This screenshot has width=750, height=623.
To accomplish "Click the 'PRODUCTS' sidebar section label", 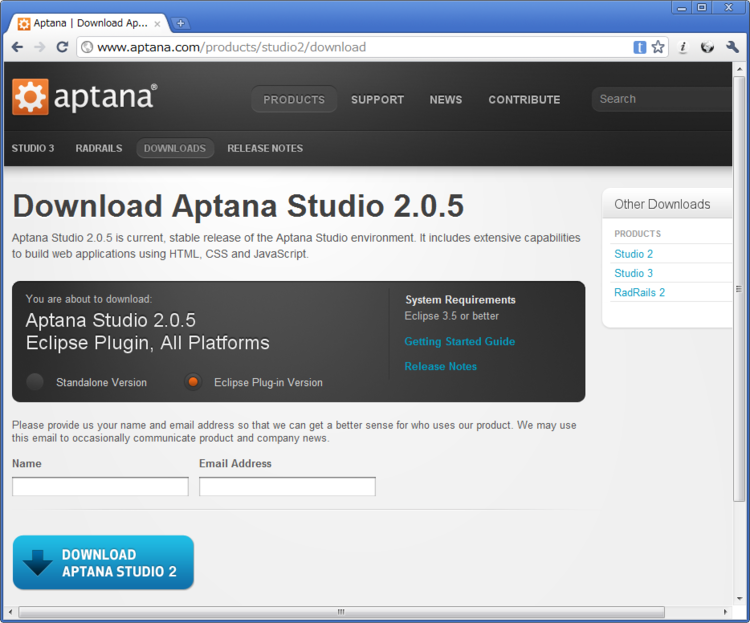I will coord(638,234).
